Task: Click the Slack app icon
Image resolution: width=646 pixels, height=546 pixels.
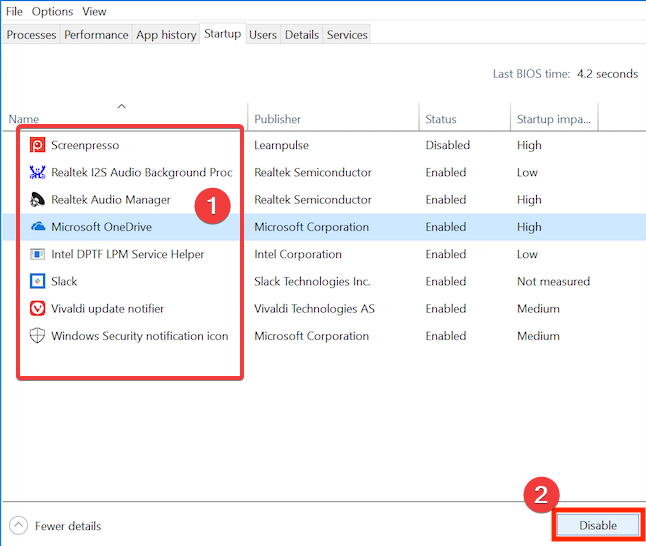Action: pos(37,281)
